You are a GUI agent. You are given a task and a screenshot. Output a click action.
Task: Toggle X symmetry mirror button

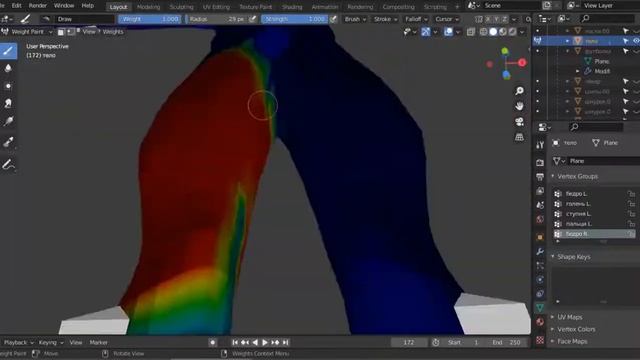487,19
